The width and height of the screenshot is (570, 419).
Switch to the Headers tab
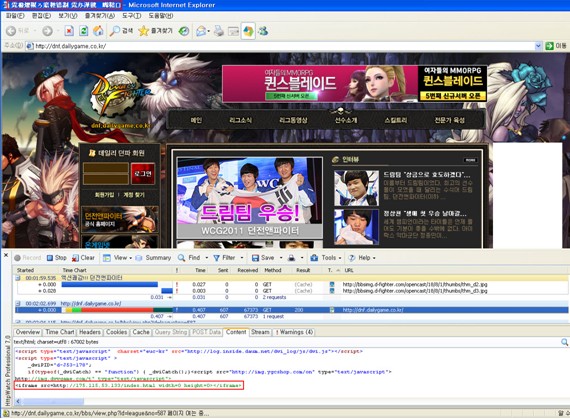click(90, 332)
